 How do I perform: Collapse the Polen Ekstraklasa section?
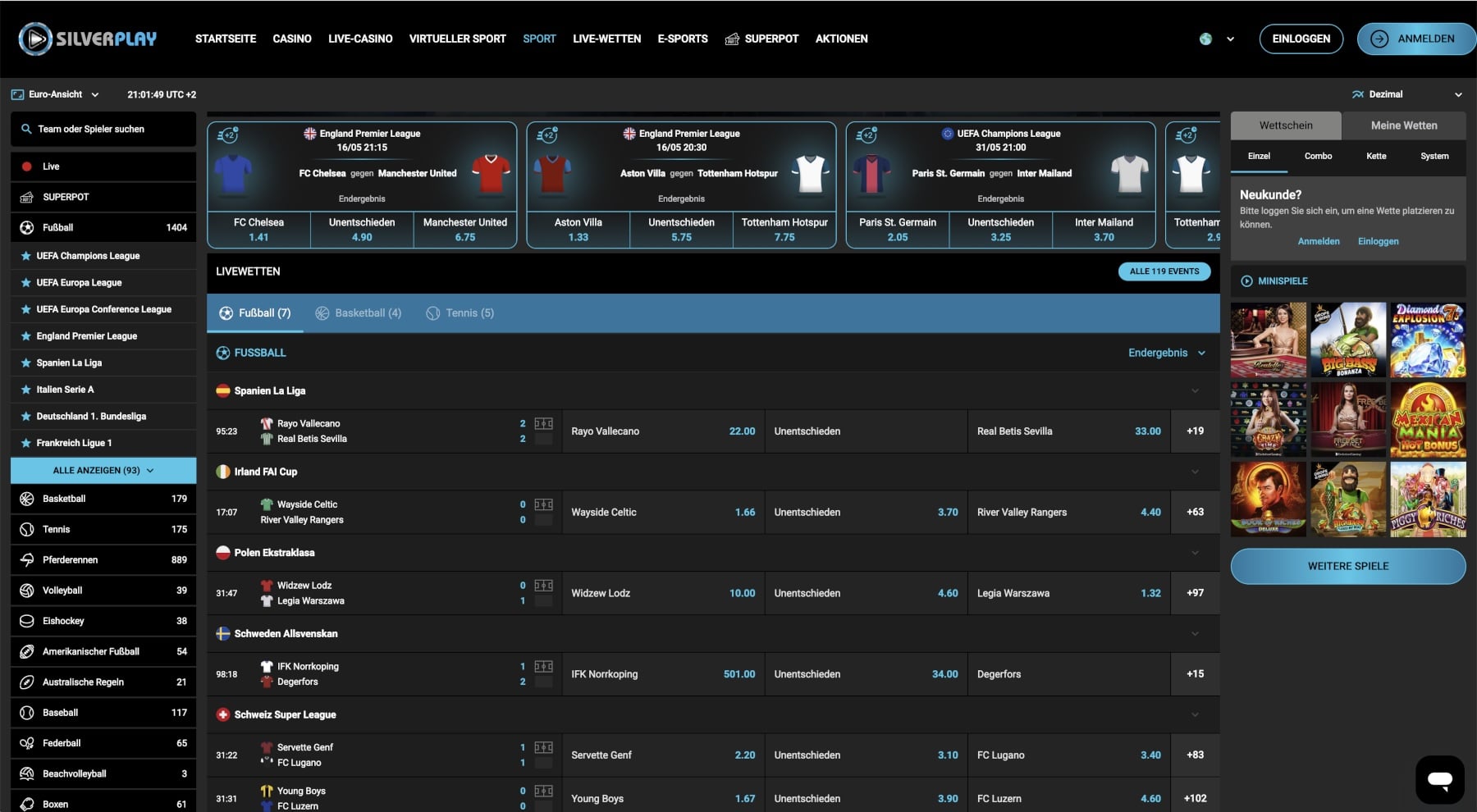pyautogui.click(x=1195, y=553)
